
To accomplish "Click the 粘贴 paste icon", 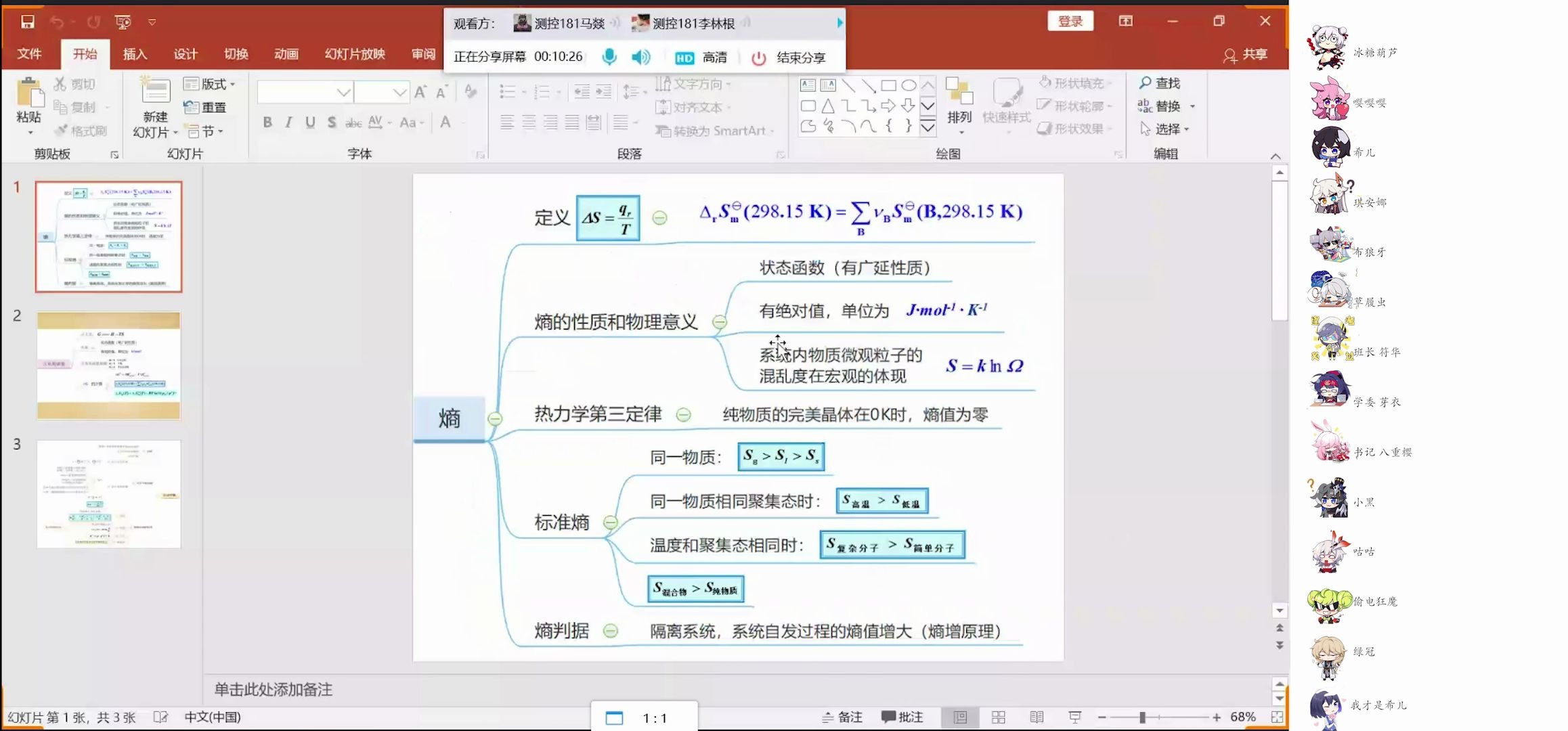I will 29,92.
